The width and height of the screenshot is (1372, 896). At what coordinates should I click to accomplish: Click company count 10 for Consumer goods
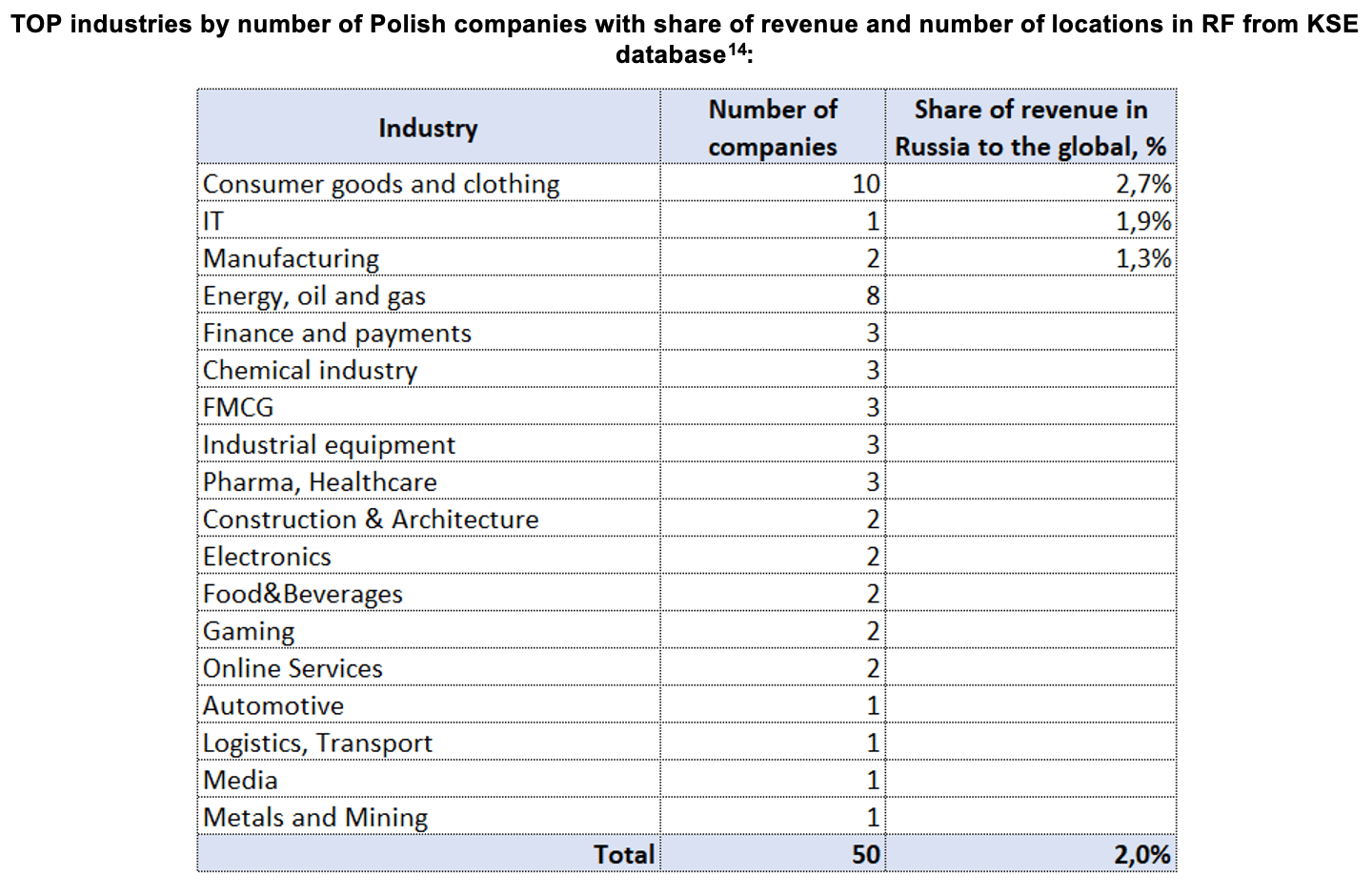click(x=866, y=183)
